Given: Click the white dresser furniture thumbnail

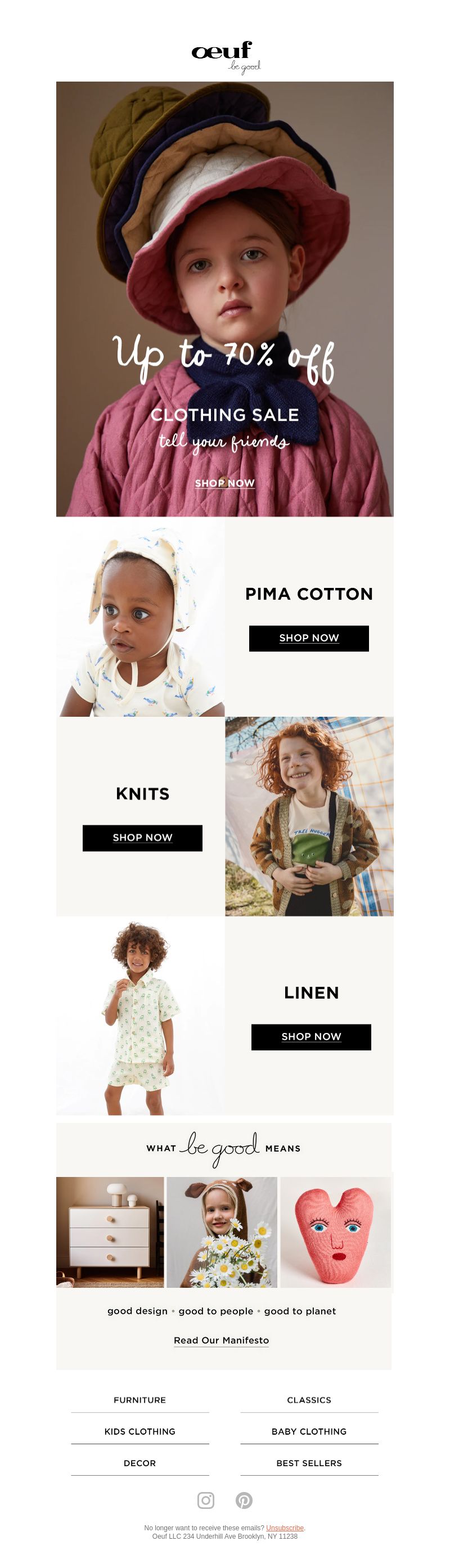Looking at the screenshot, I should (x=110, y=1232).
